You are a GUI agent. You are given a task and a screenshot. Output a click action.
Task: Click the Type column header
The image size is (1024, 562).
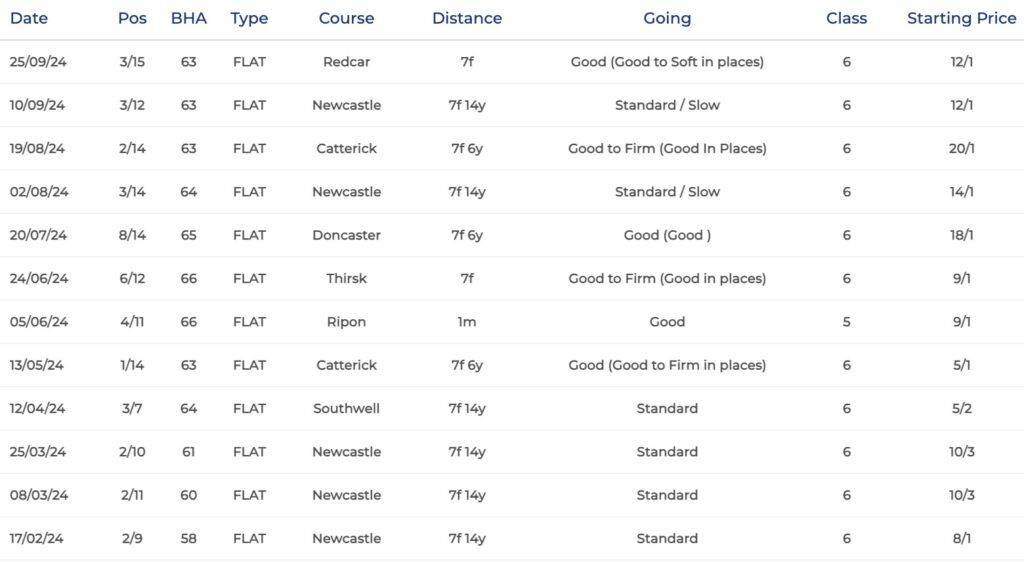pos(249,19)
